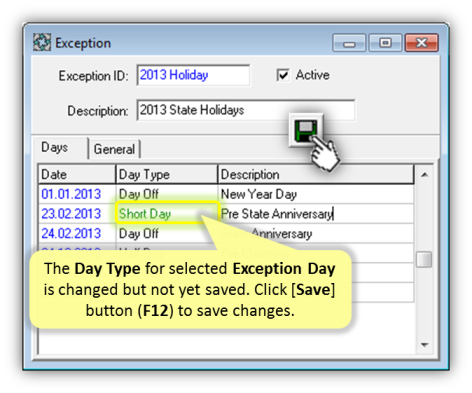Click the Description field with 2013 State Holidays
The height and width of the screenshot is (393, 472).
[246, 110]
